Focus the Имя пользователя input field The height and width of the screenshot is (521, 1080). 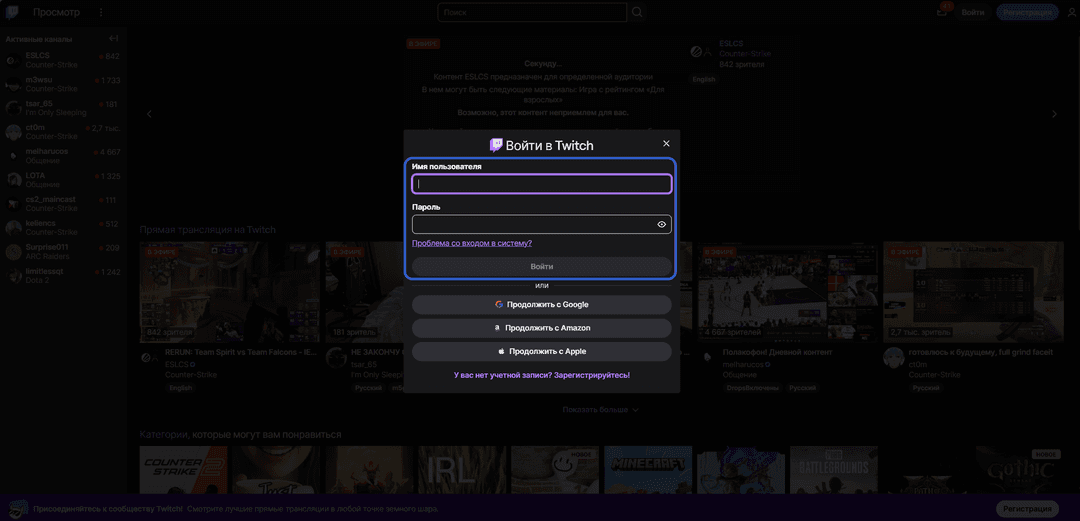(541, 184)
